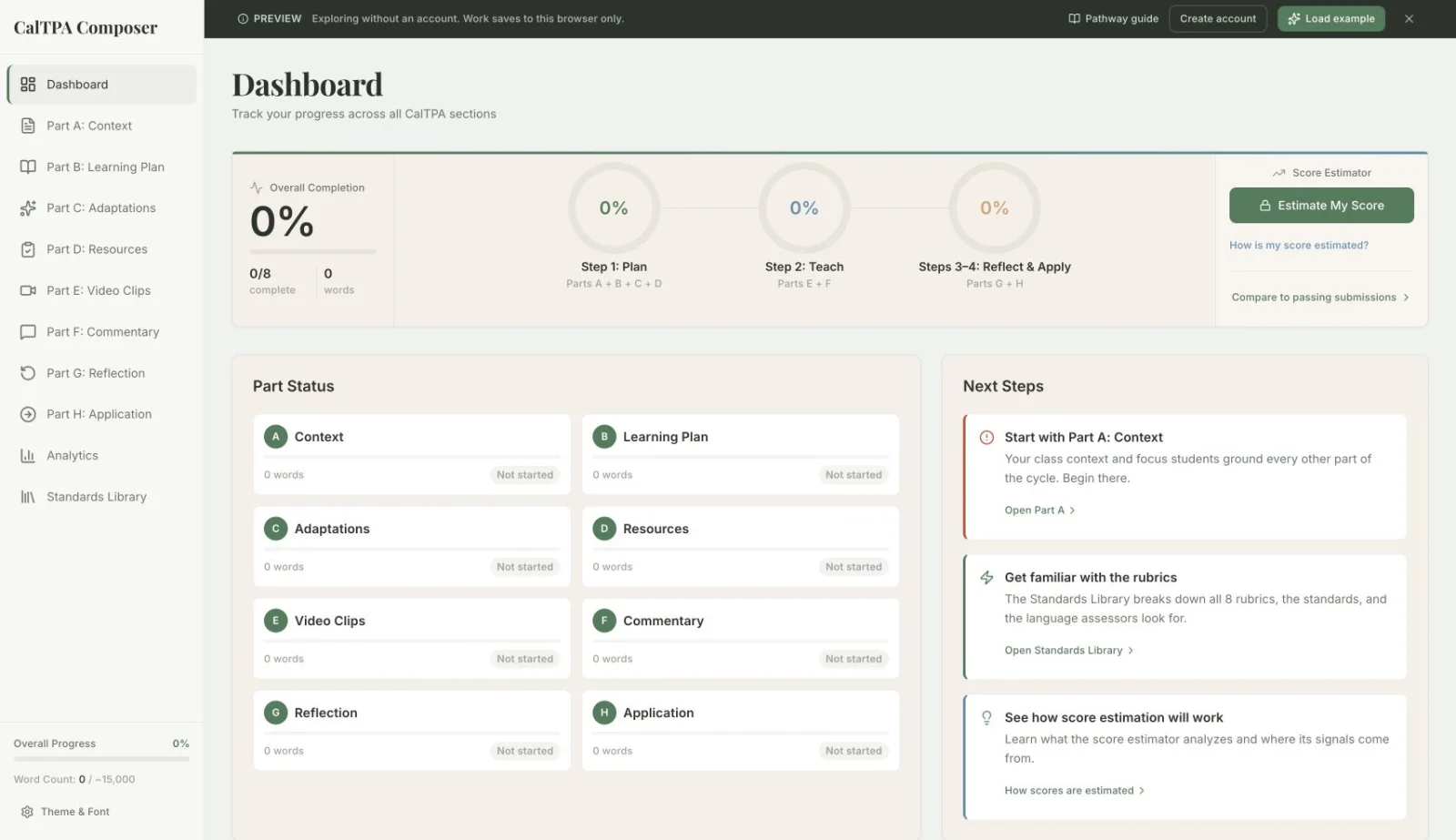Click the Open Part A chevron link
Image resolution: width=1456 pixels, height=840 pixels.
(1040, 511)
